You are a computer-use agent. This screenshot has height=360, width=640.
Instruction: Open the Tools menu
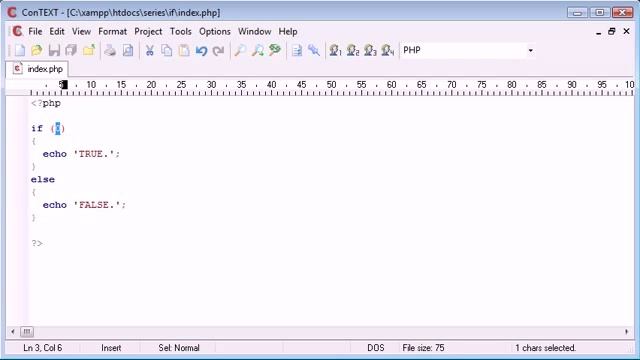click(180, 31)
